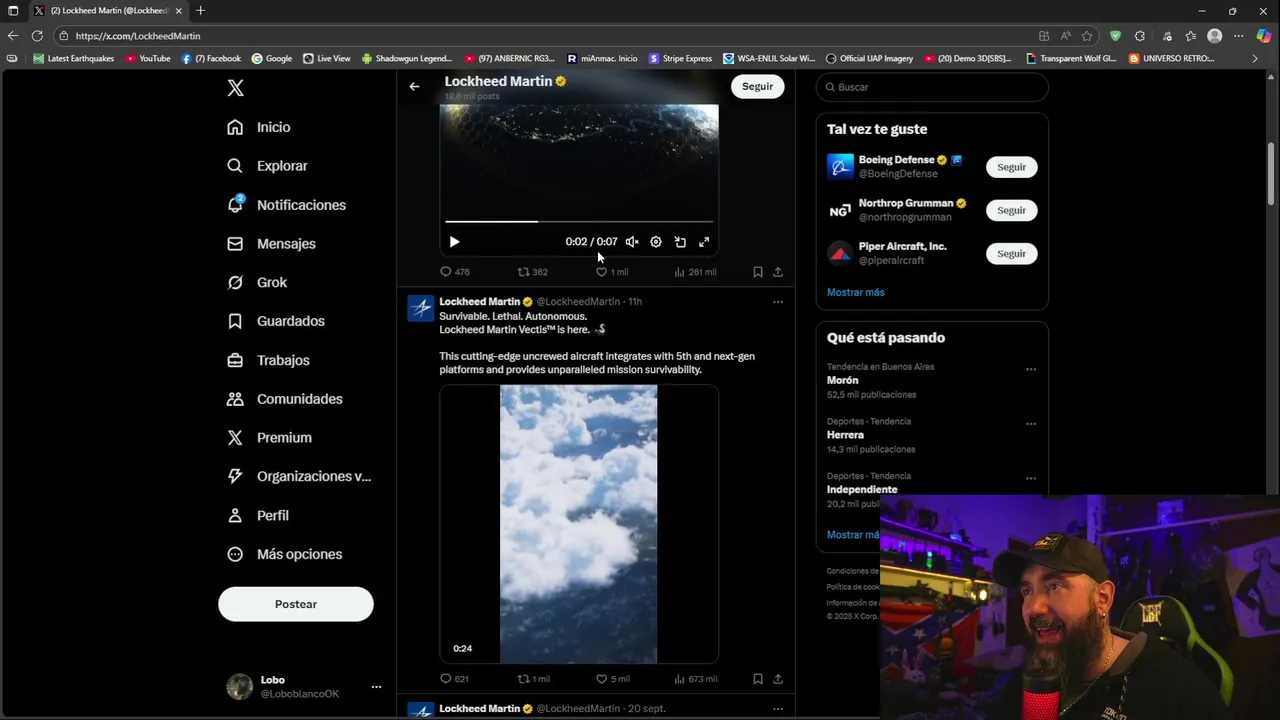Open Northrop Grumman profile

click(906, 203)
